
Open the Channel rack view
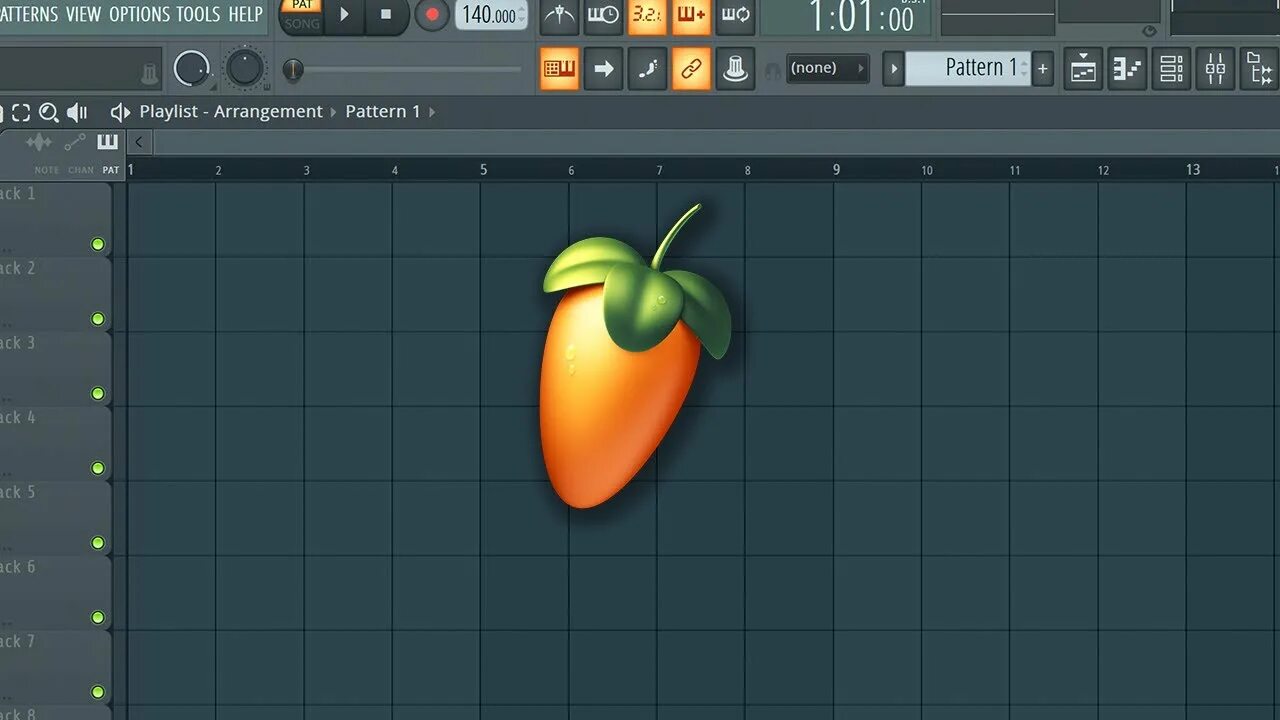[1171, 69]
